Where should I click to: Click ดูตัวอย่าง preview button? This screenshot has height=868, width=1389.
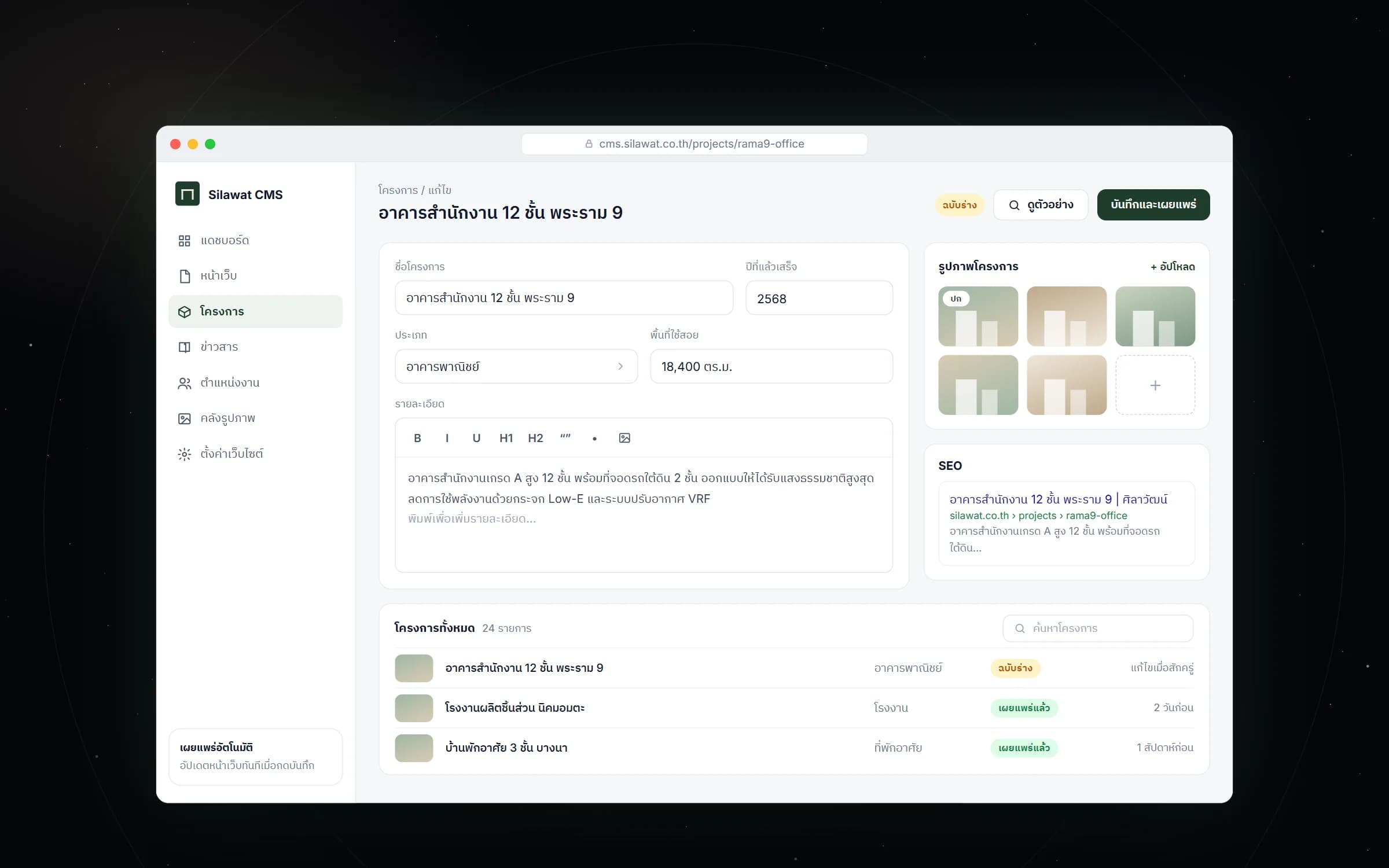point(1041,205)
